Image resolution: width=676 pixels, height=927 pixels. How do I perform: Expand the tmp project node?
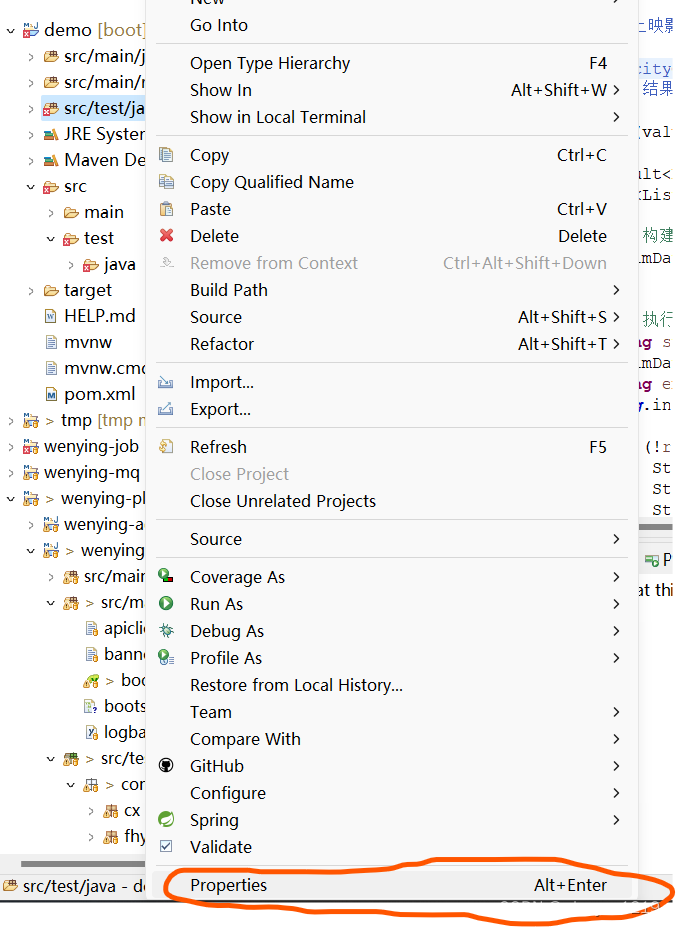click(11, 421)
